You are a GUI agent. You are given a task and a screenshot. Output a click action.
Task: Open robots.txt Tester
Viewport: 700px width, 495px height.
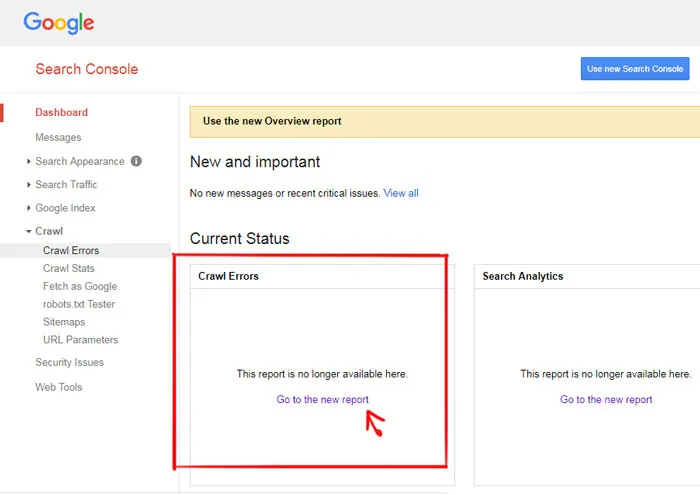coord(79,304)
